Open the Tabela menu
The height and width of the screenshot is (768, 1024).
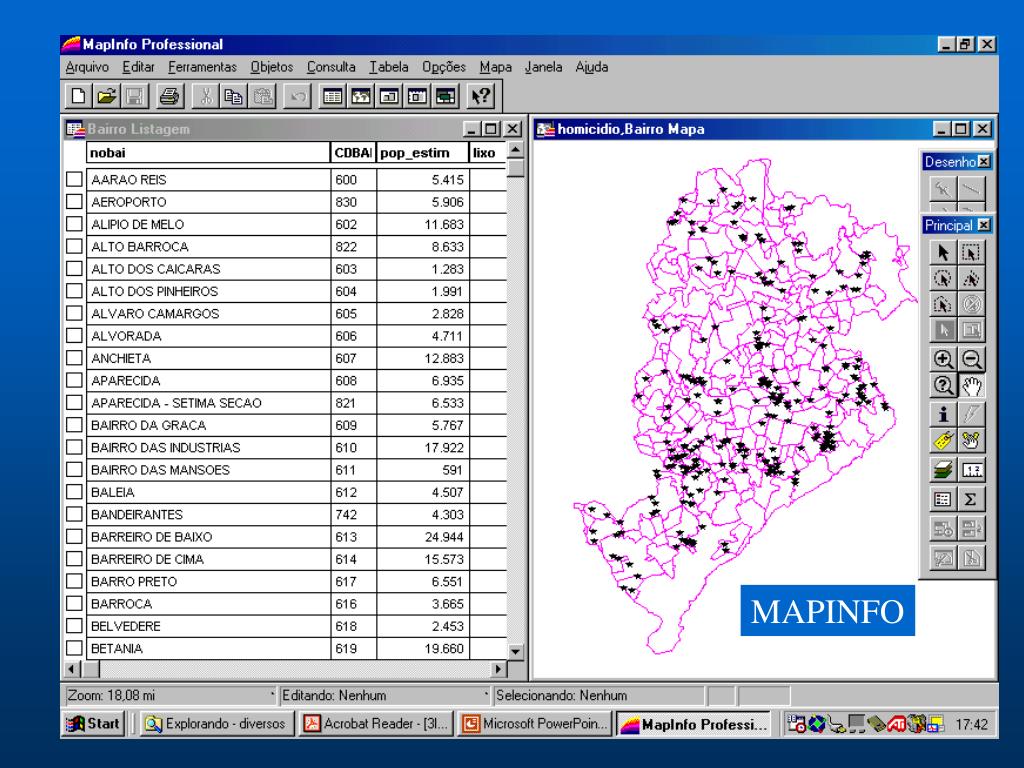click(389, 67)
